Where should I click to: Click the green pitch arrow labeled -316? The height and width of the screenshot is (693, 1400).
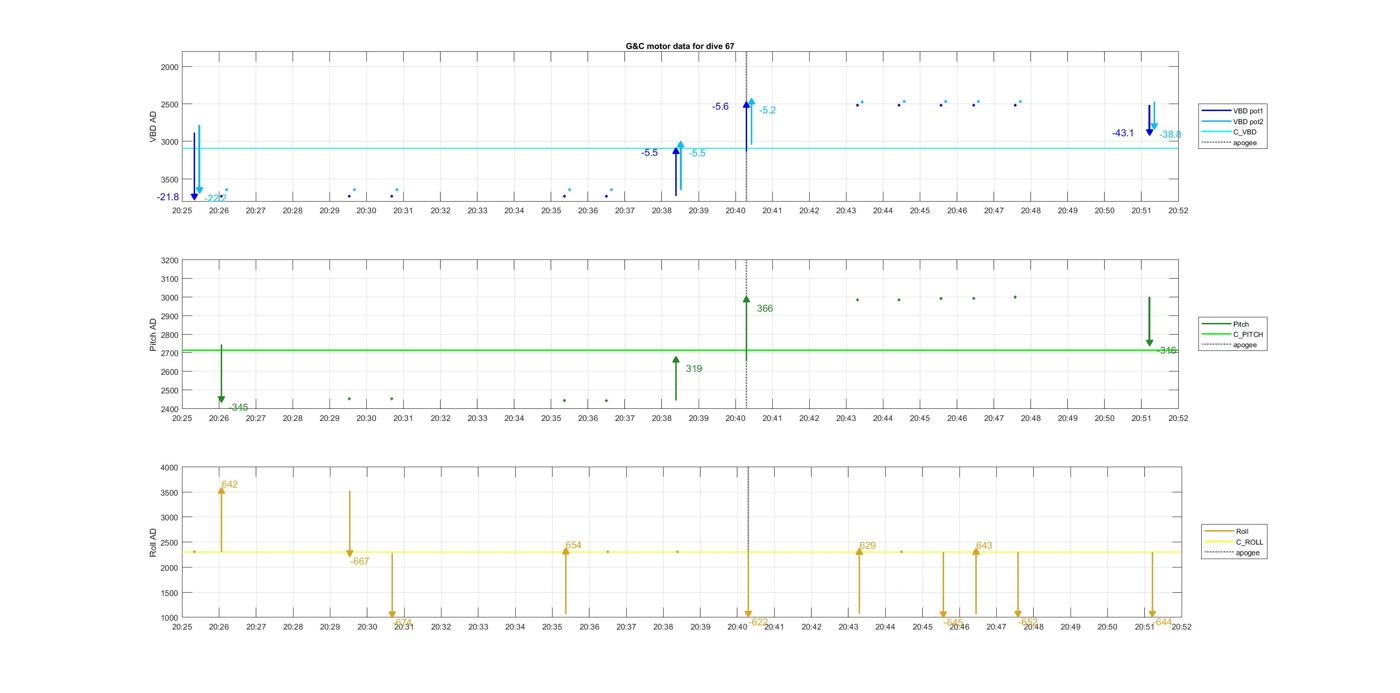(1149, 322)
